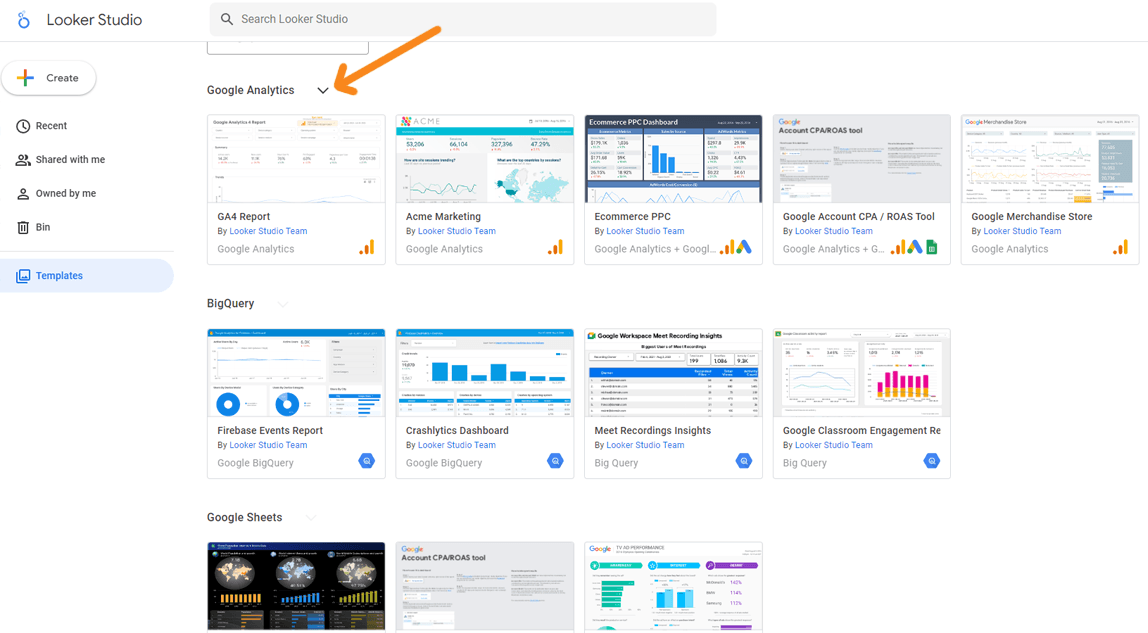Click Google Analytics icon on Acme Marketing card
The width and height of the screenshot is (1148, 633).
(x=556, y=247)
